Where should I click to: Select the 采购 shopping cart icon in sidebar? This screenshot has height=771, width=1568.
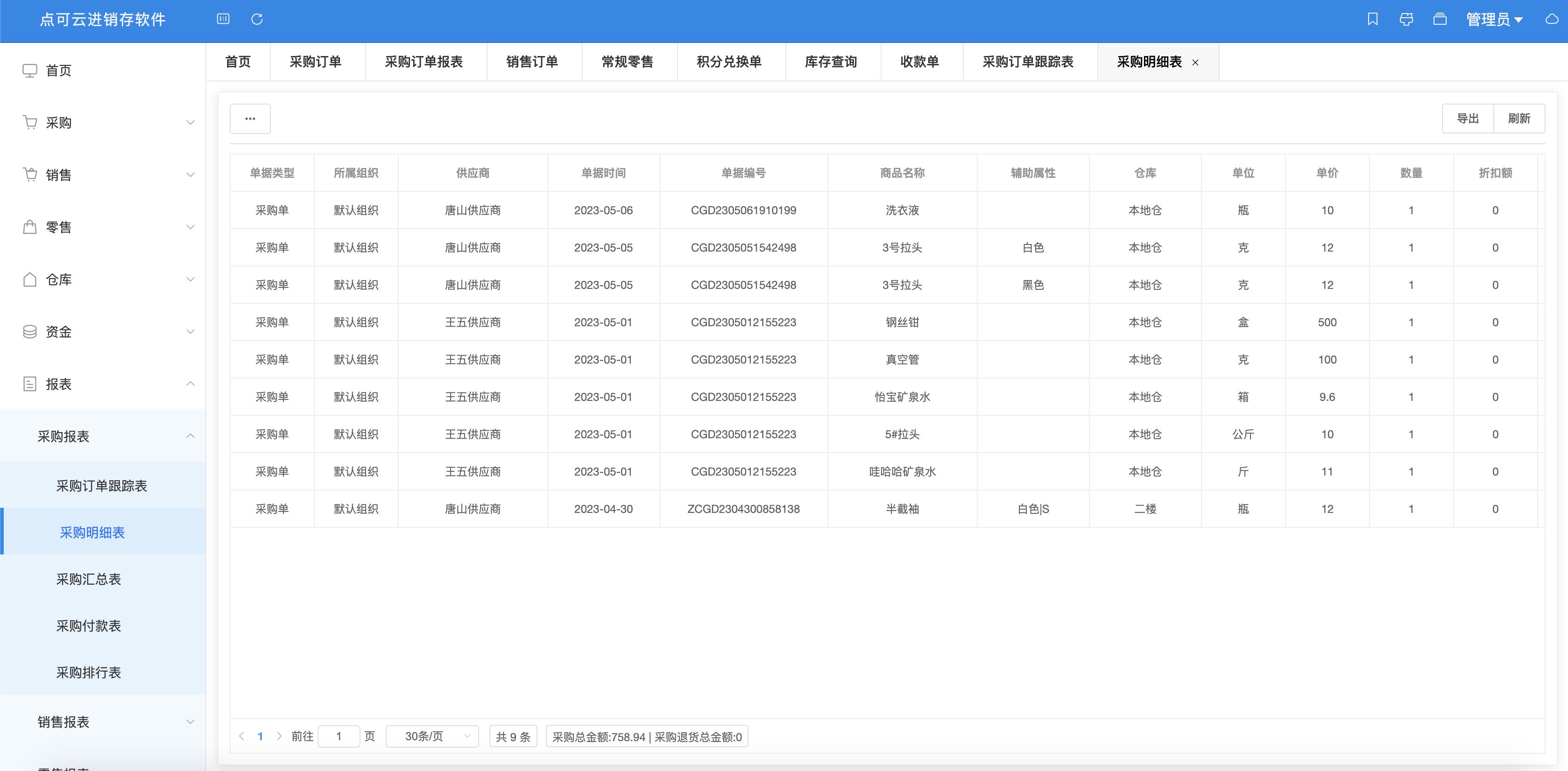(30, 122)
